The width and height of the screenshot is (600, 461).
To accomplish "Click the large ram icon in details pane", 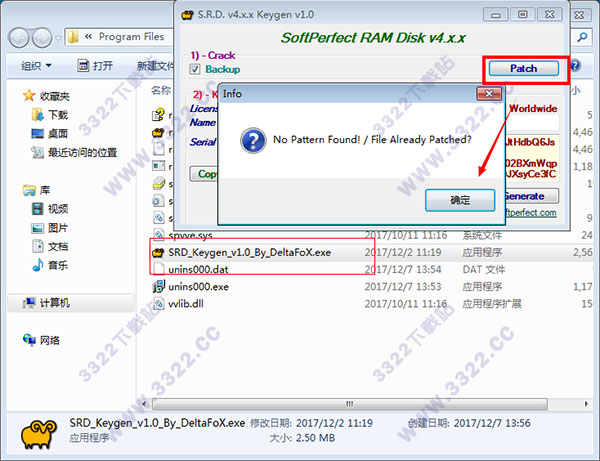I will coord(39,434).
